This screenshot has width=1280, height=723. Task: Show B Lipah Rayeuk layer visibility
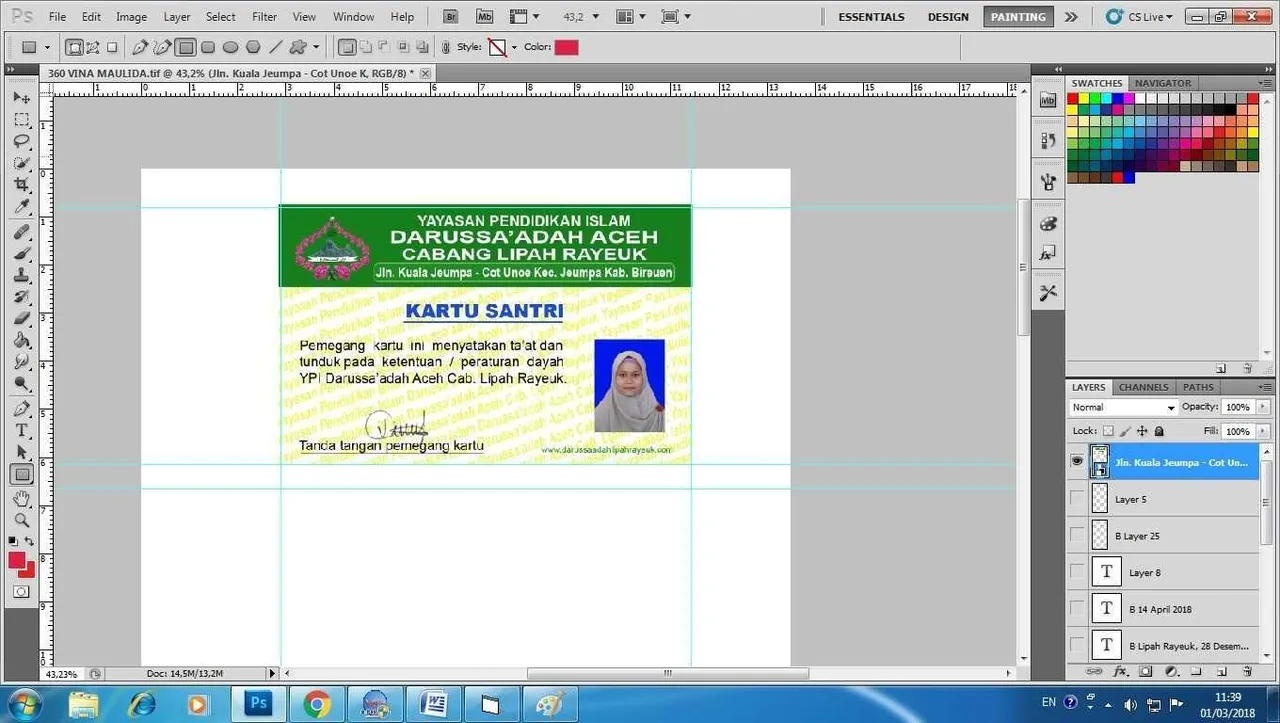[x=1077, y=644]
